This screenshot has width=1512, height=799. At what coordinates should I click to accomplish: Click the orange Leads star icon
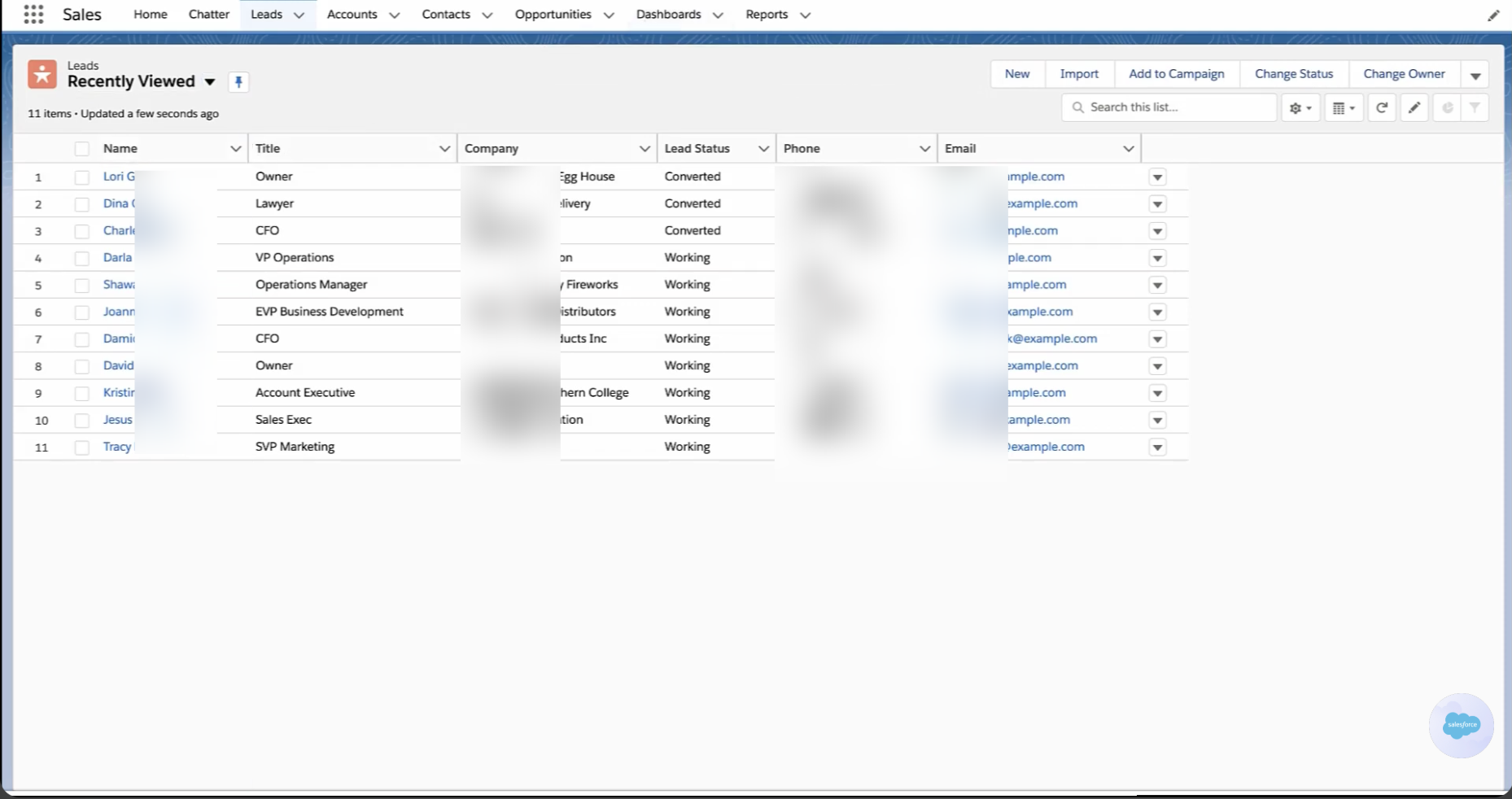pyautogui.click(x=42, y=74)
